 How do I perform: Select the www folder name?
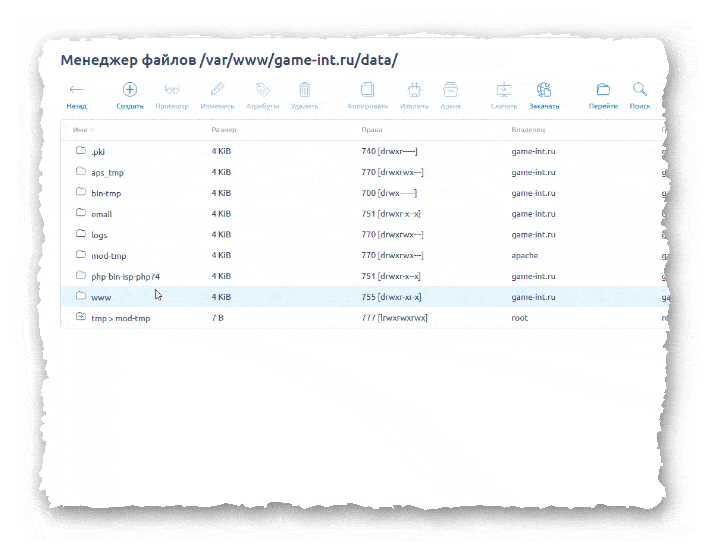click(101, 298)
